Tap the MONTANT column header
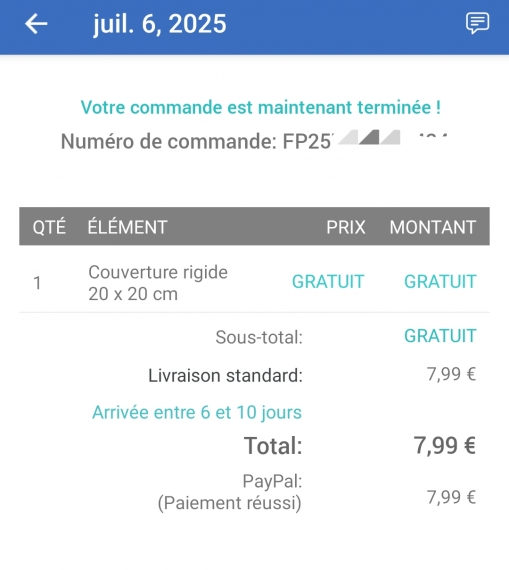This screenshot has height=570, width=509. click(x=433, y=228)
